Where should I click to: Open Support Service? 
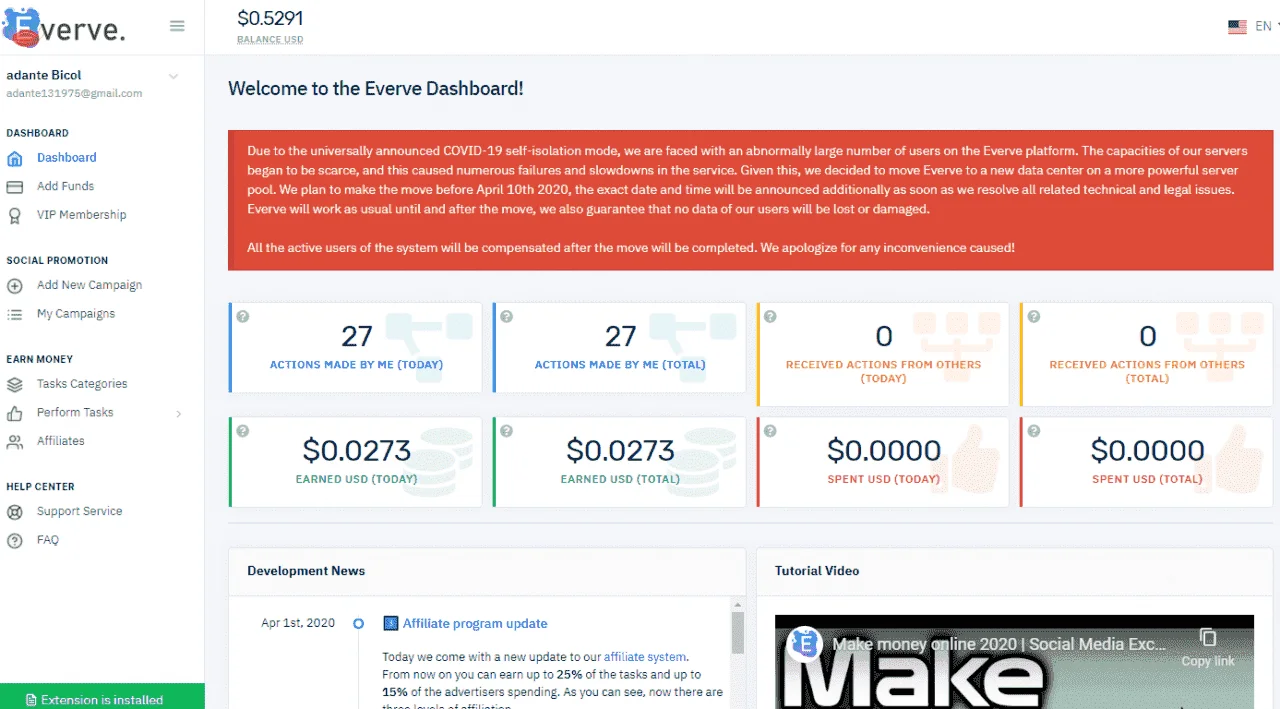pyautogui.click(x=79, y=511)
